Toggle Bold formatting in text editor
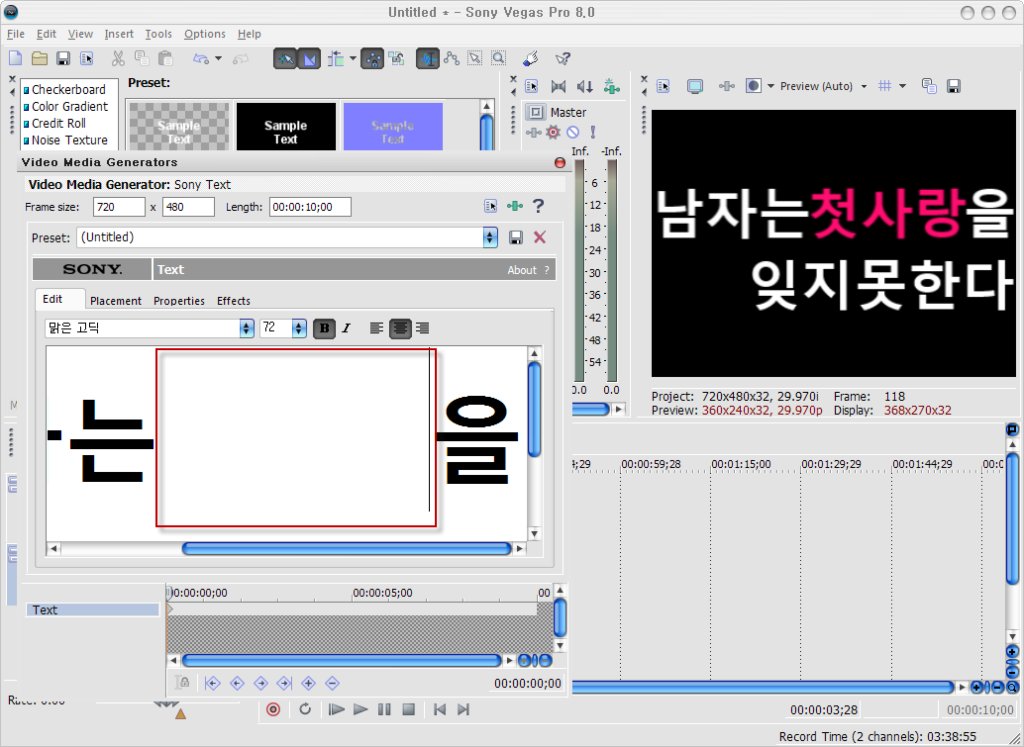Image resolution: width=1024 pixels, height=747 pixels. coord(325,328)
